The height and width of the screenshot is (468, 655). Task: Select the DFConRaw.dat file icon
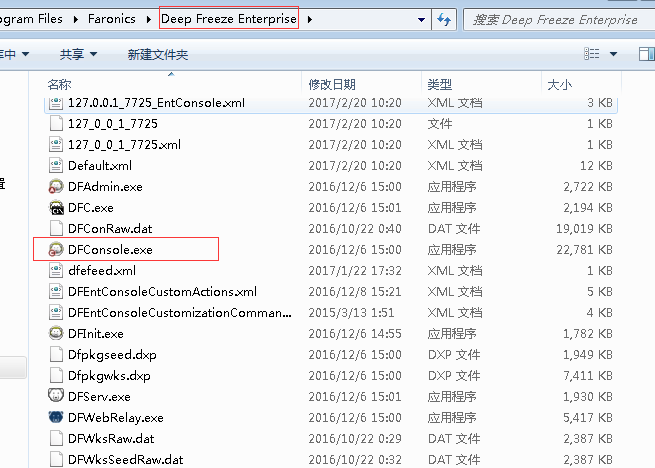tap(56, 228)
